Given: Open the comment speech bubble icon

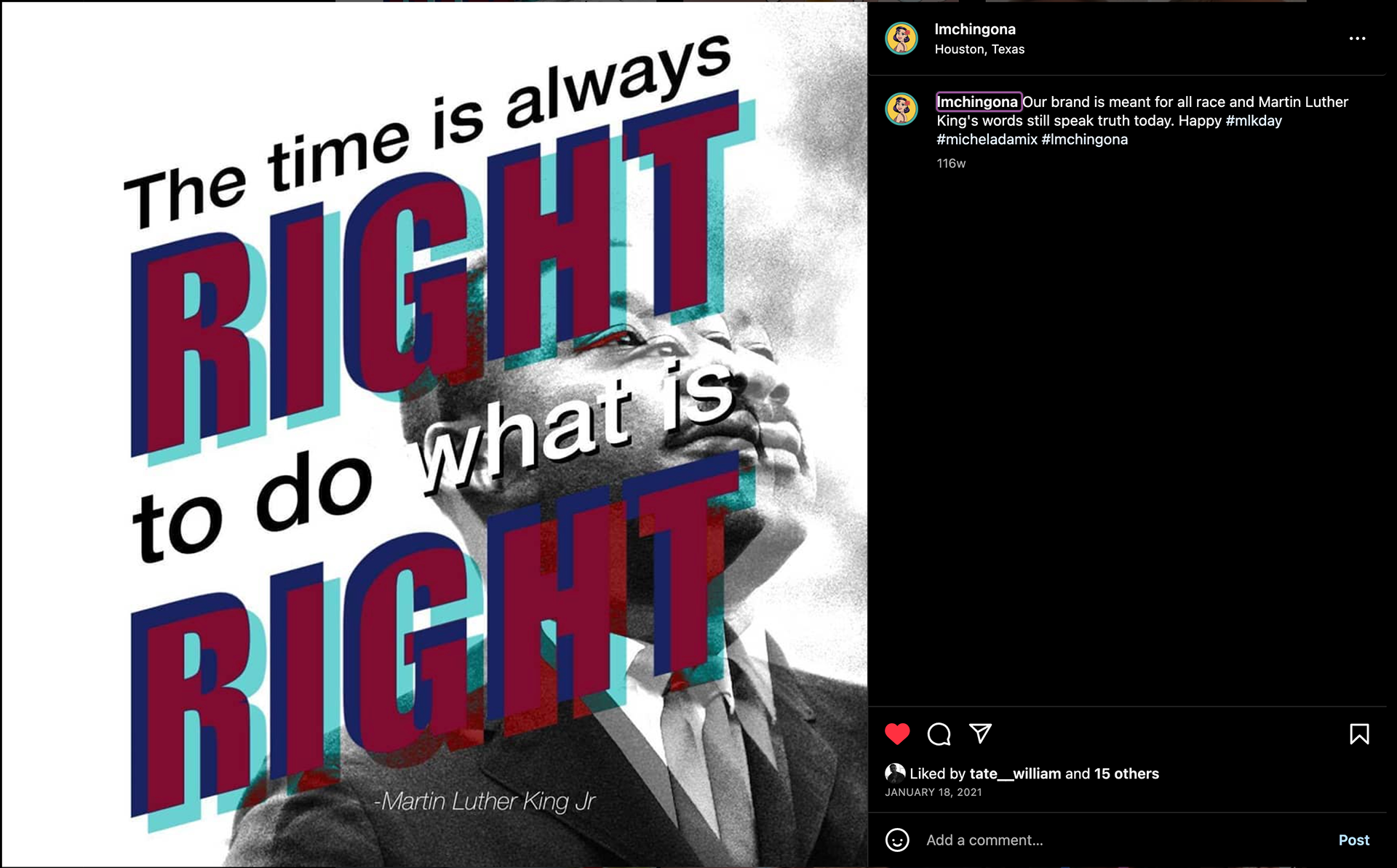Looking at the screenshot, I should [x=939, y=734].
